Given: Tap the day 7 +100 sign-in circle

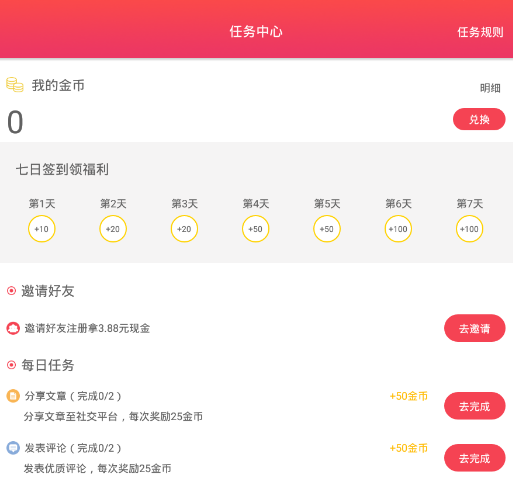Looking at the screenshot, I should tap(470, 229).
